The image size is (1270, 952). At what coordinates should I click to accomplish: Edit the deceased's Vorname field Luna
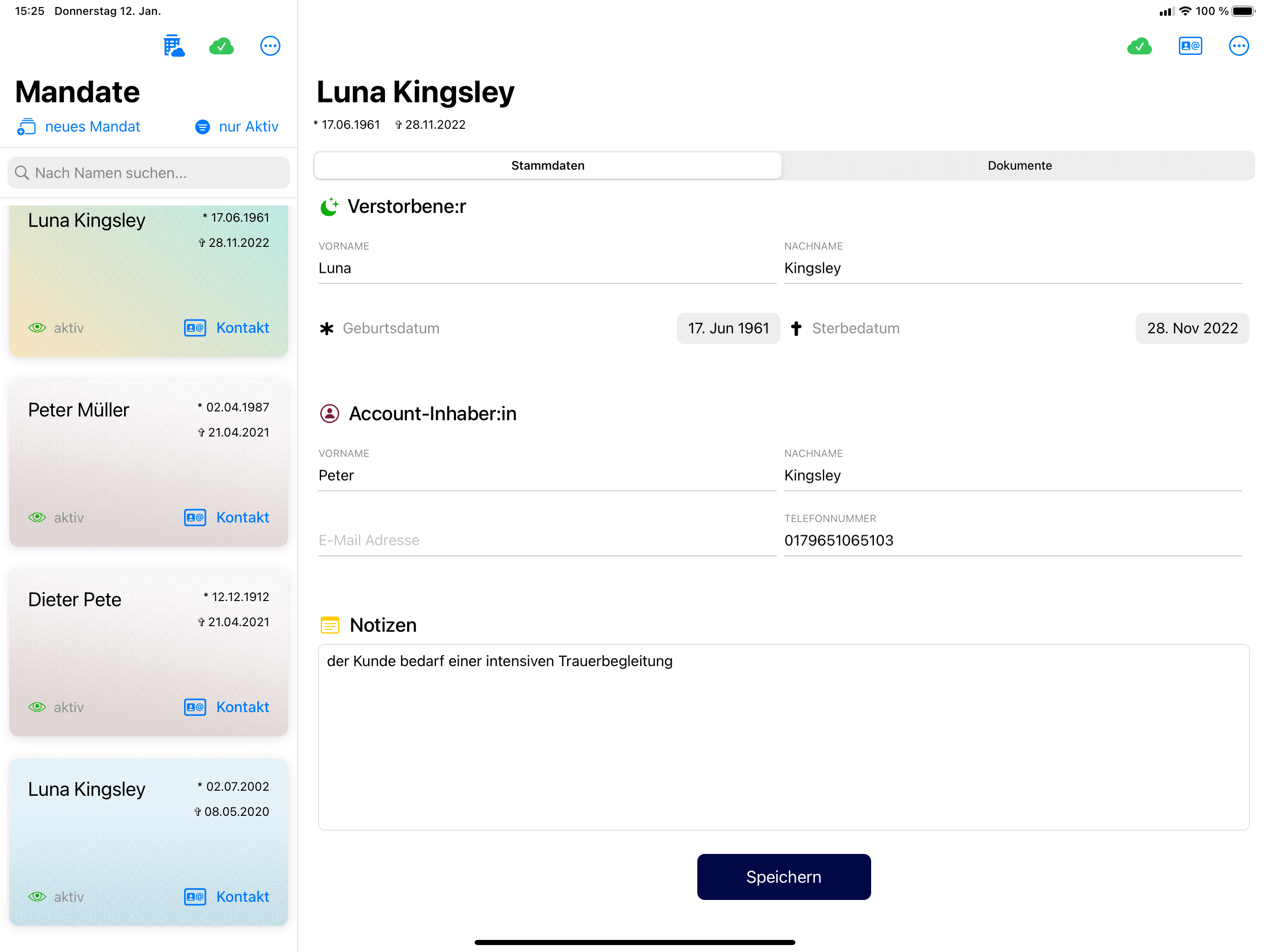[x=547, y=268]
